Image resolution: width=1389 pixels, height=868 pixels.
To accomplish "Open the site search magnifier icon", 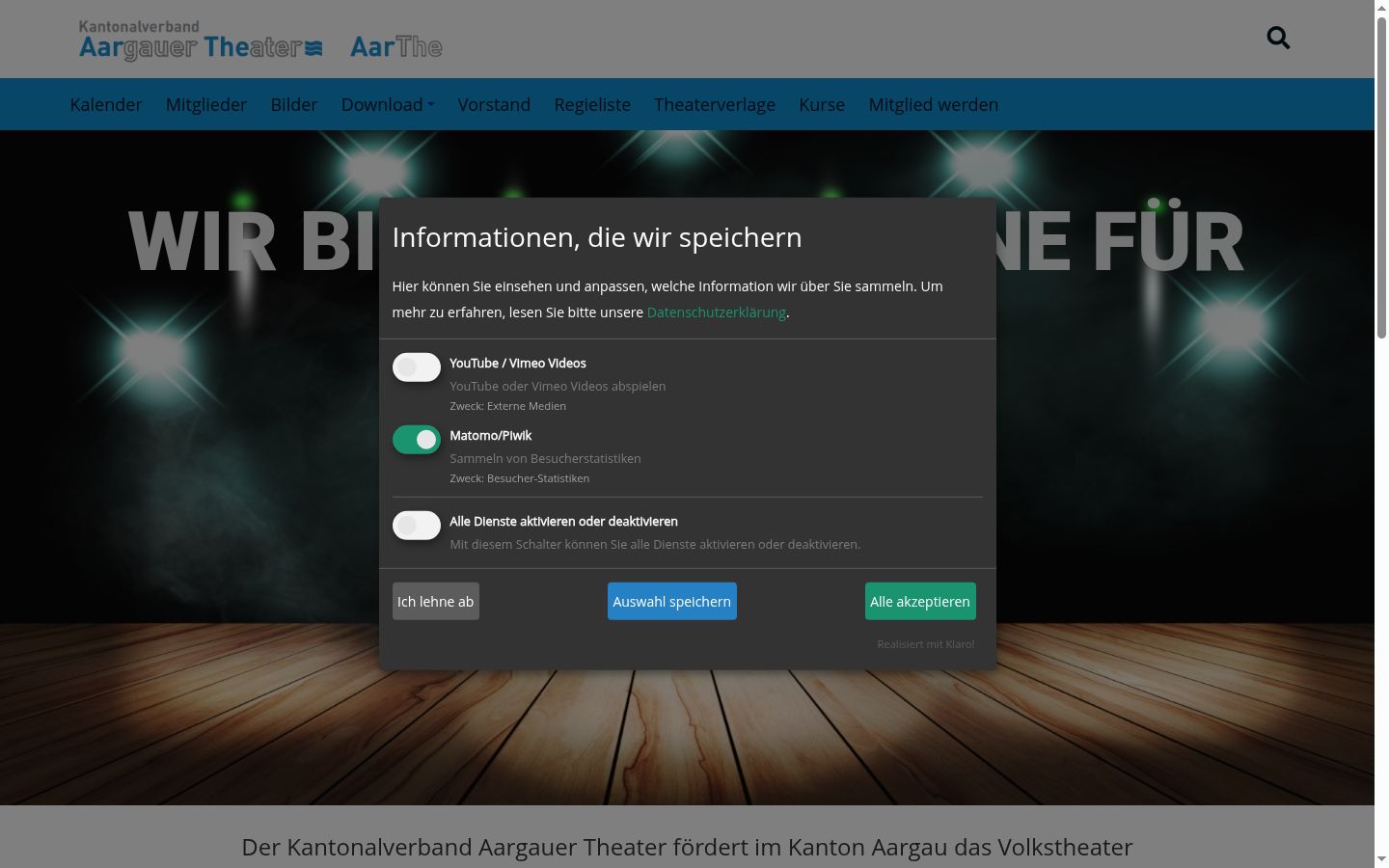I will click(1278, 38).
